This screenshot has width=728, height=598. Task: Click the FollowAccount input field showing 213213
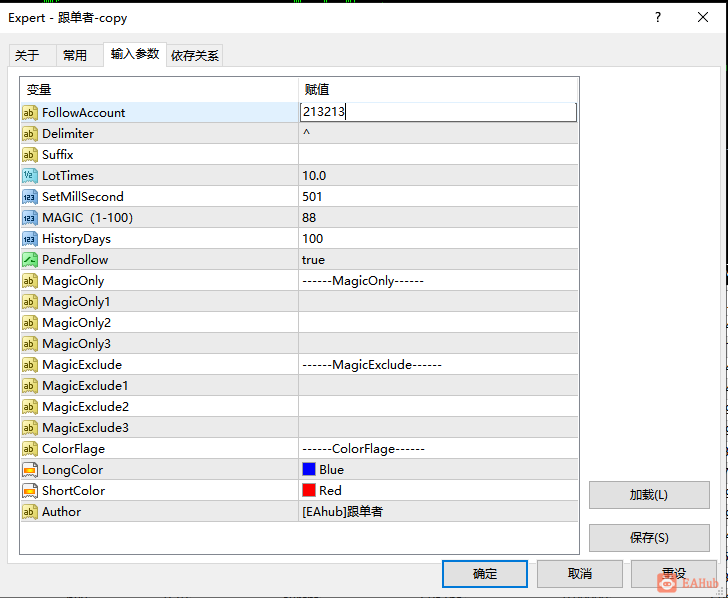point(438,112)
